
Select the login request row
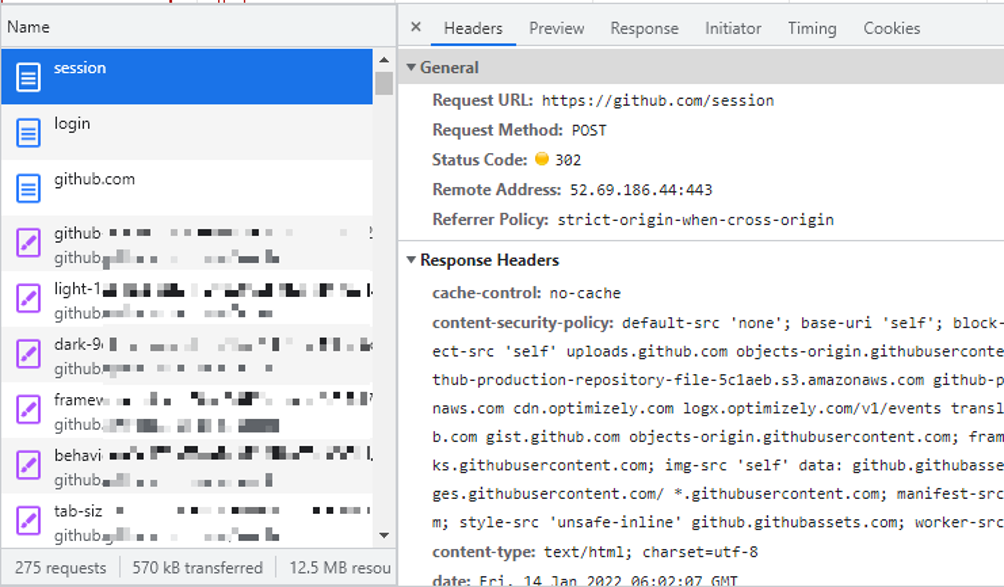pos(187,132)
